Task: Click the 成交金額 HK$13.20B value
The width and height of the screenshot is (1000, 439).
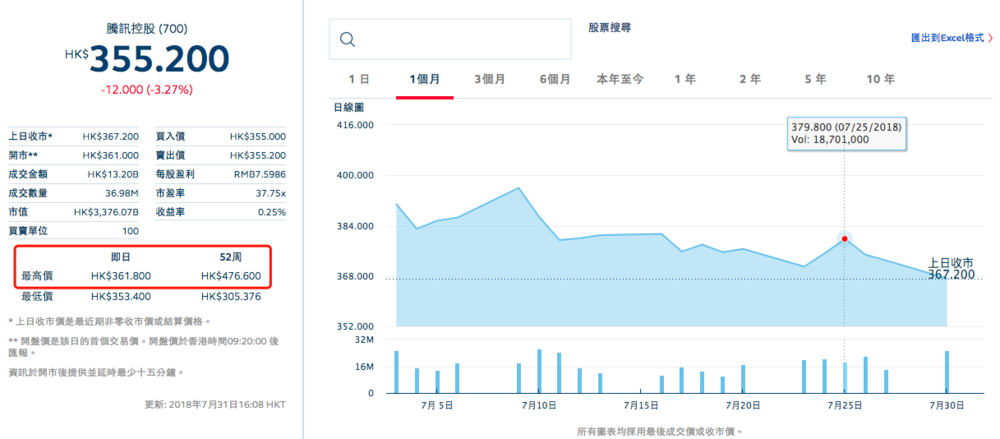Action: coord(113,174)
